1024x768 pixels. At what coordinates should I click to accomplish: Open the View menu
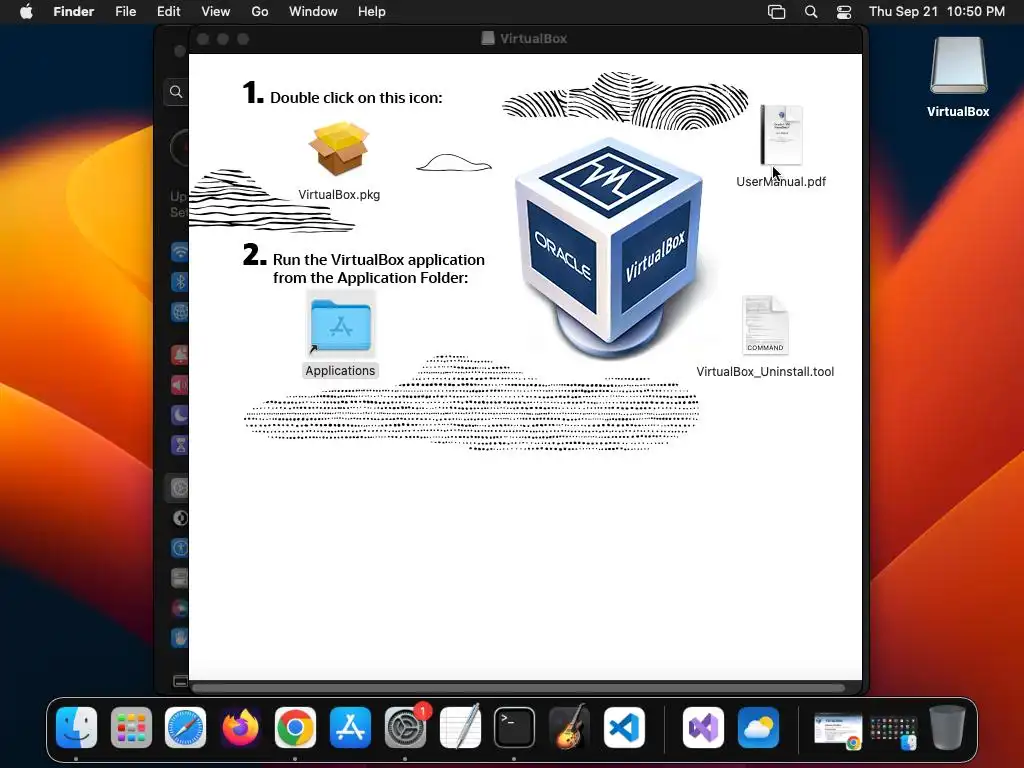(216, 12)
